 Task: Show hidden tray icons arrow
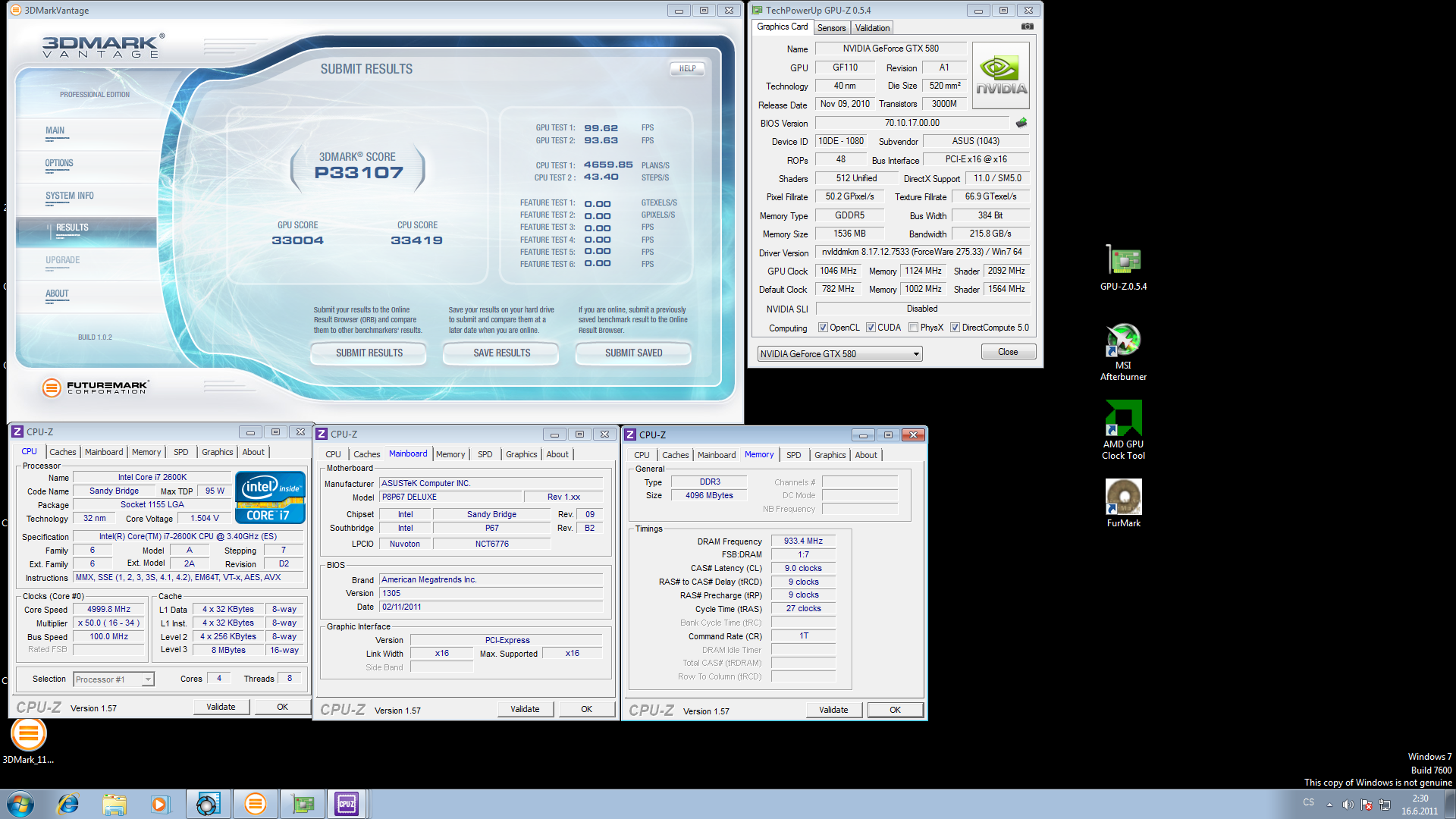1329,805
